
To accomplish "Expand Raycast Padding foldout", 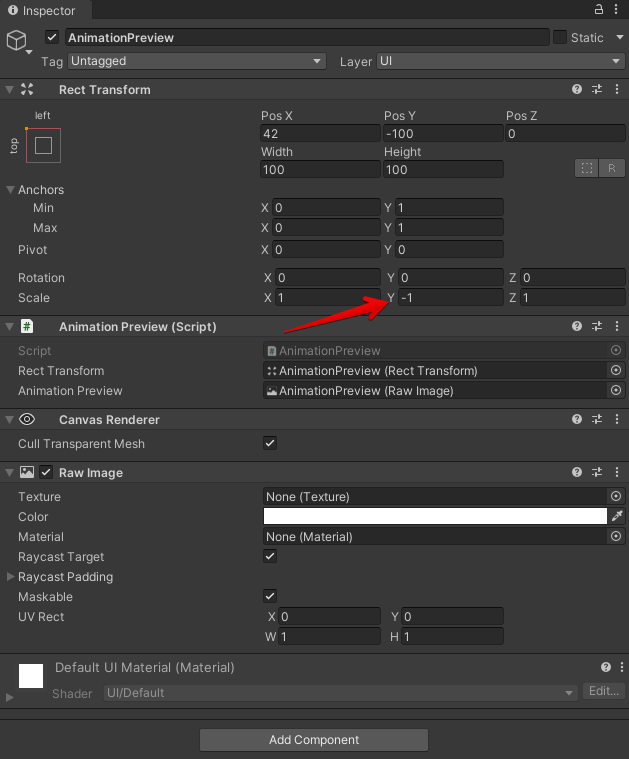I will click(x=10, y=577).
